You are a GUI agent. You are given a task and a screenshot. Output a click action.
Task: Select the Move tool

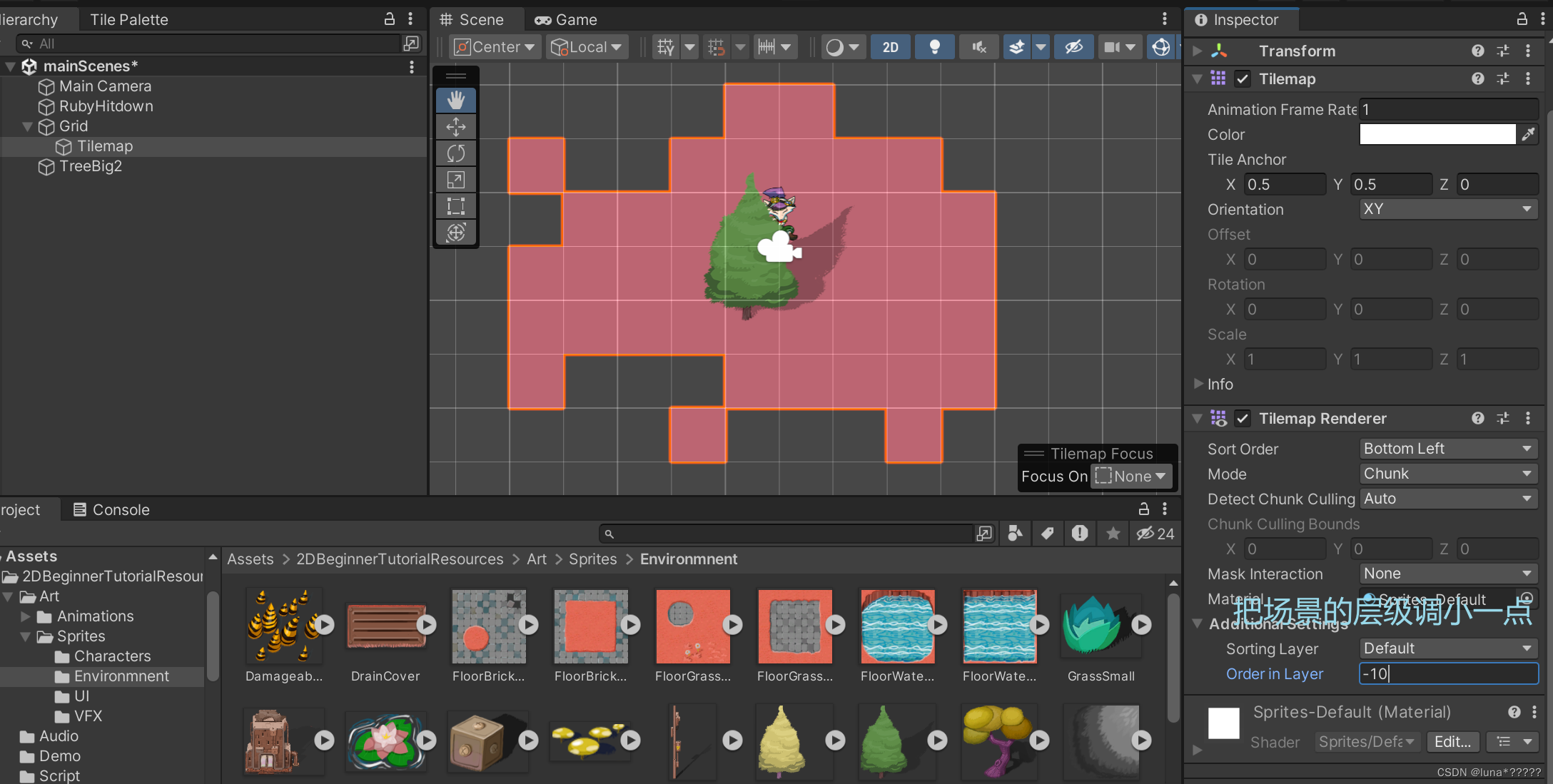coord(456,127)
